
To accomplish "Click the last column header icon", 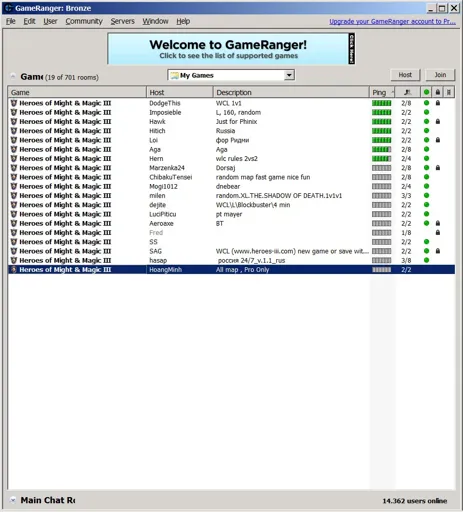I will tap(449, 92).
